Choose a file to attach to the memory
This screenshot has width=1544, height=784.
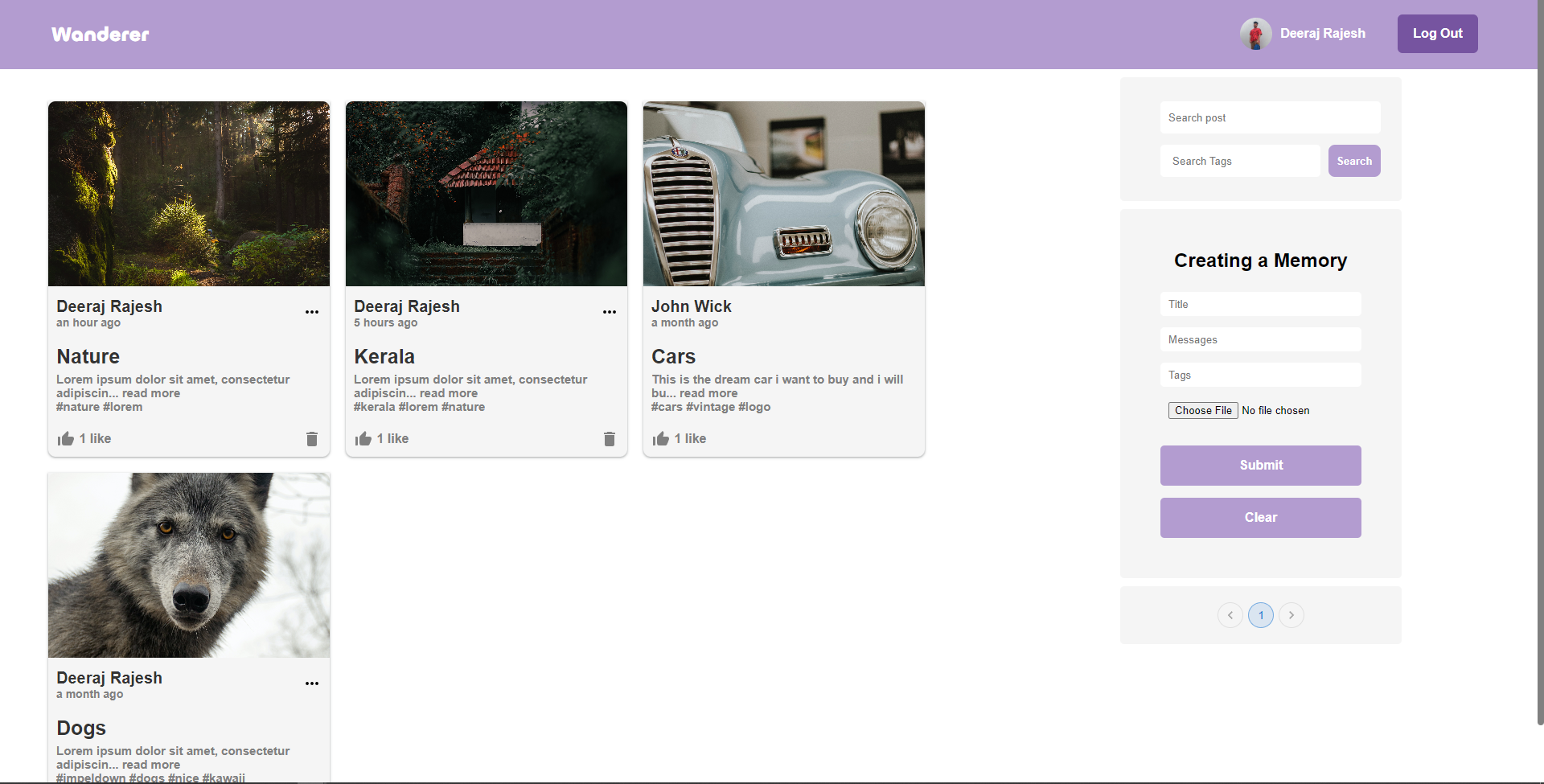tap(1202, 410)
